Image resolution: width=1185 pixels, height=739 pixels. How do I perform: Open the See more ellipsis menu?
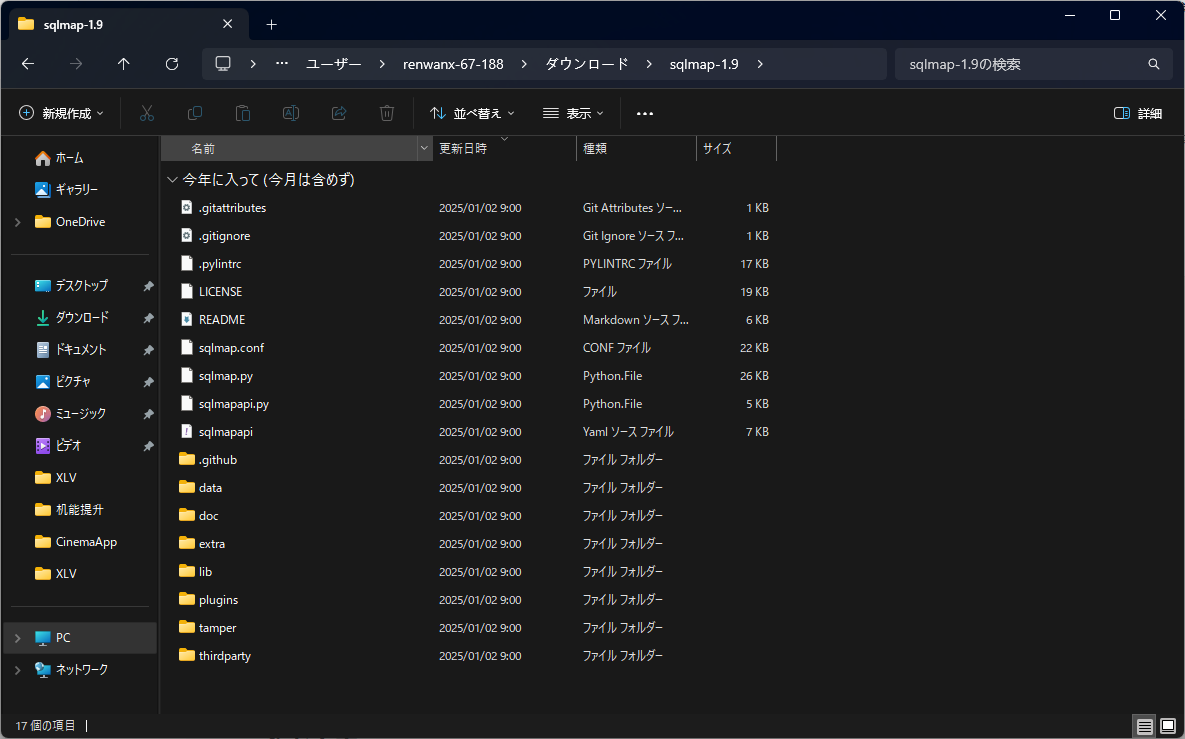tap(645, 114)
